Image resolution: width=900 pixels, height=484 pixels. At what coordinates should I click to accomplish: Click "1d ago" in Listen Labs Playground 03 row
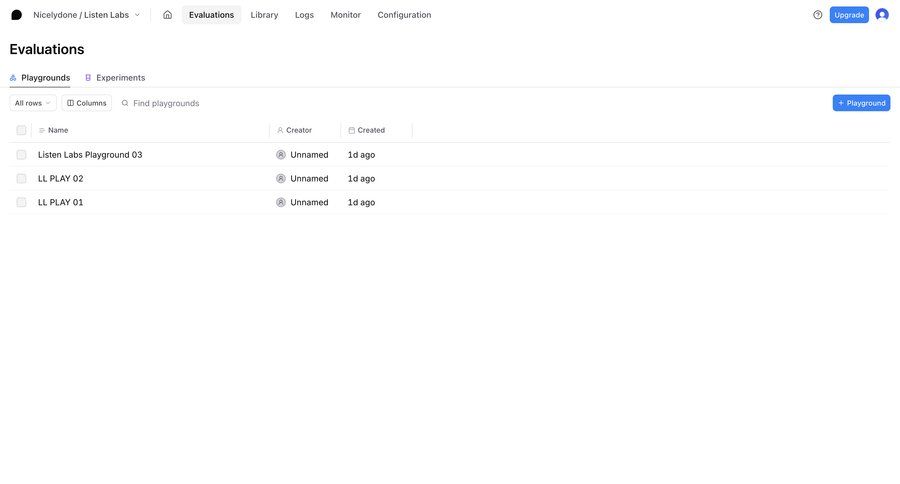[x=362, y=155]
